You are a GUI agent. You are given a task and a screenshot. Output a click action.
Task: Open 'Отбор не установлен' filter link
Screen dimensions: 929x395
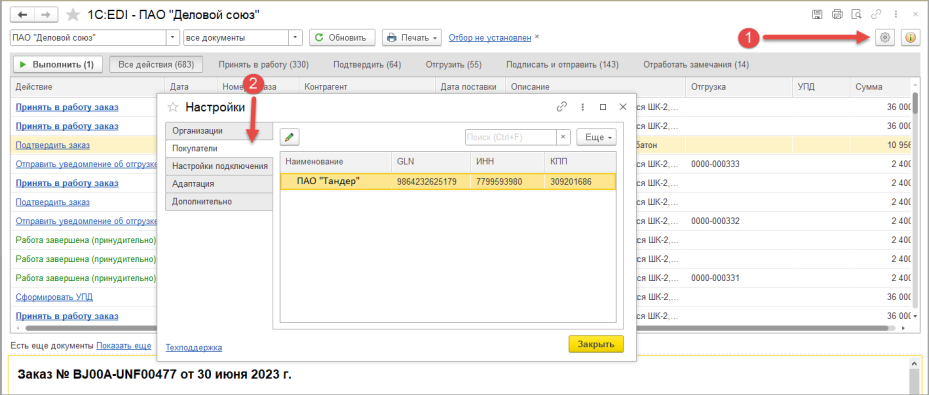[x=490, y=37]
